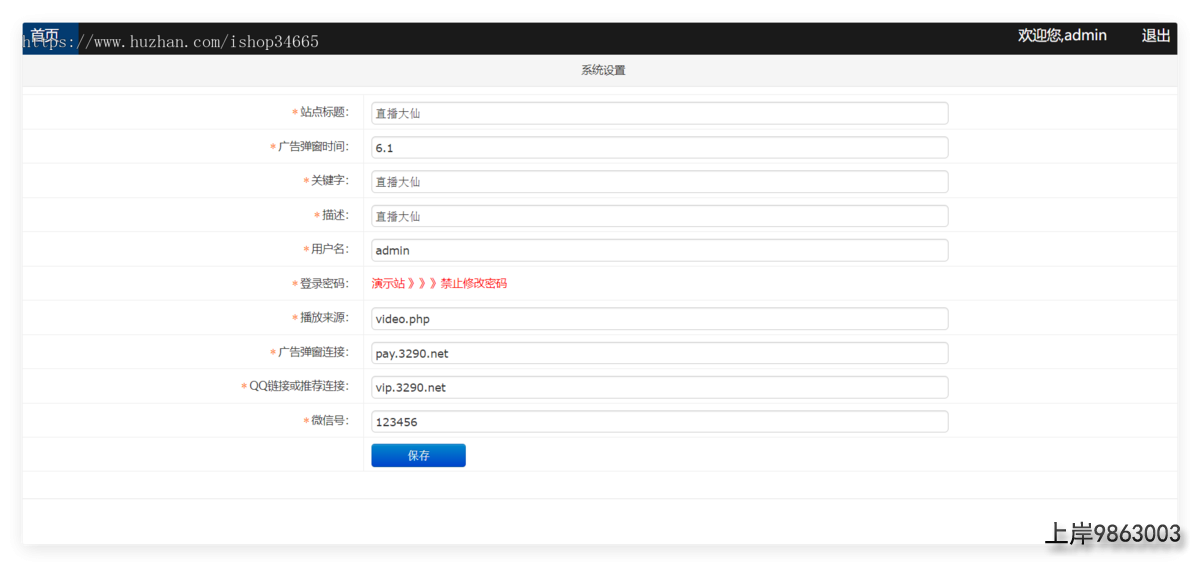
Task: Log out via the 退出 link
Action: point(1156,36)
